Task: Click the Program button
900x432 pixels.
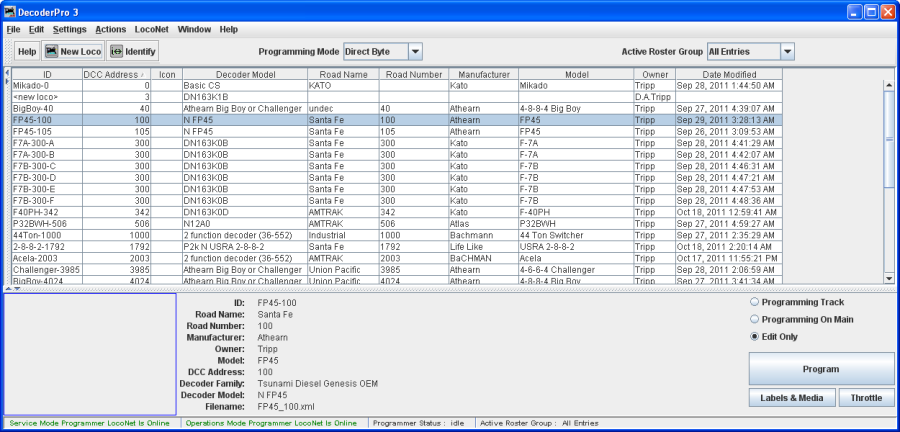Action: (821, 369)
